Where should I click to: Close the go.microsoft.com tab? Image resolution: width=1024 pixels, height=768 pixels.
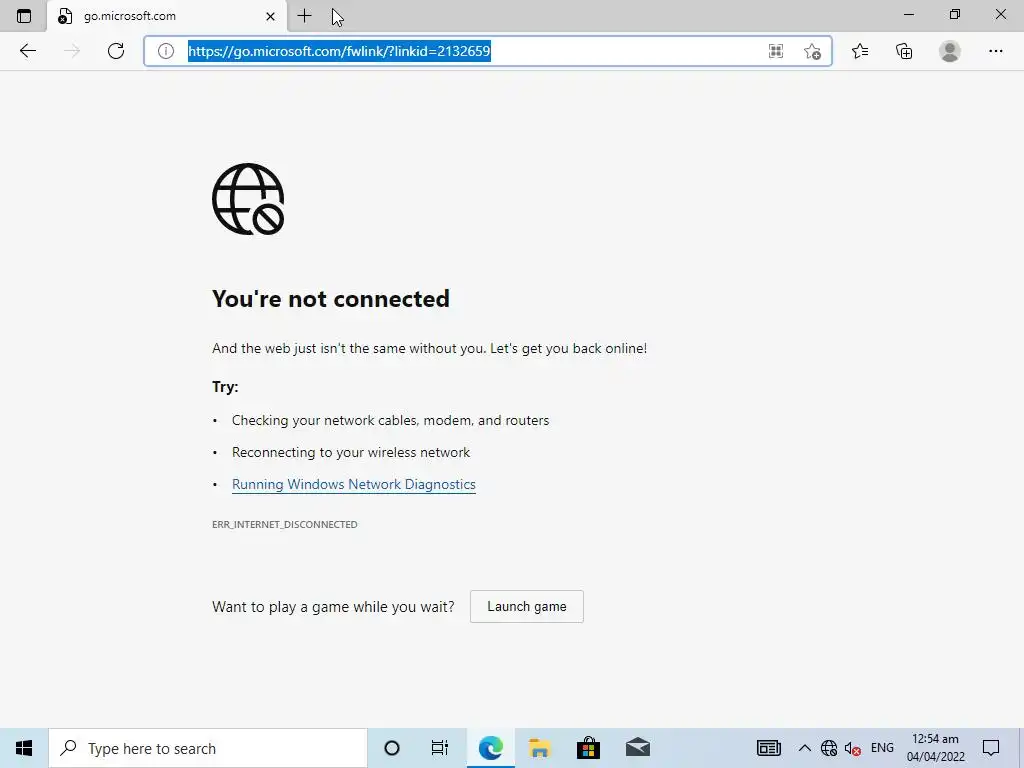pyautogui.click(x=270, y=16)
